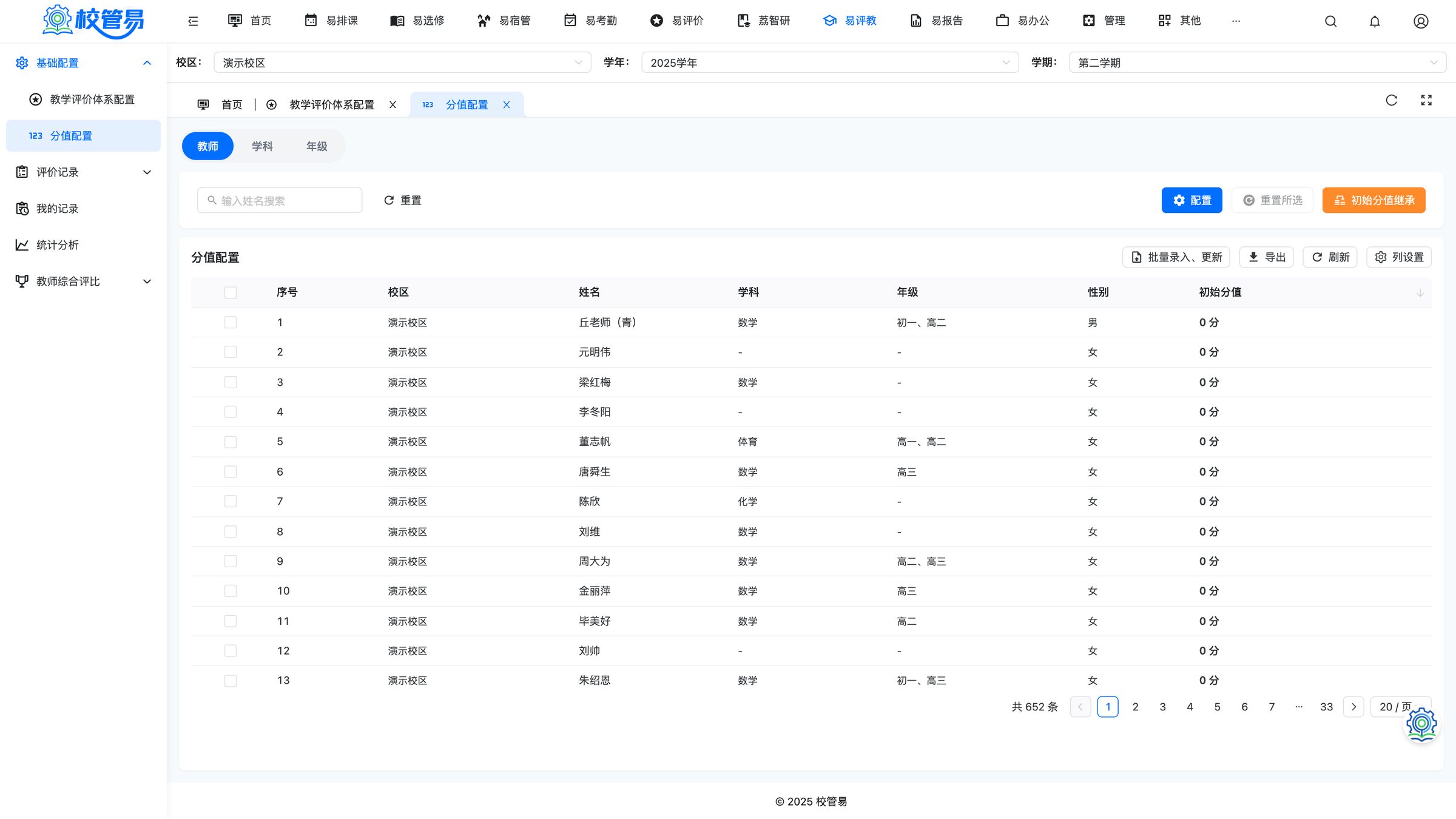The width and height of the screenshot is (1456, 819).
Task: Switch to the 首页 page tab
Action: pos(220,105)
